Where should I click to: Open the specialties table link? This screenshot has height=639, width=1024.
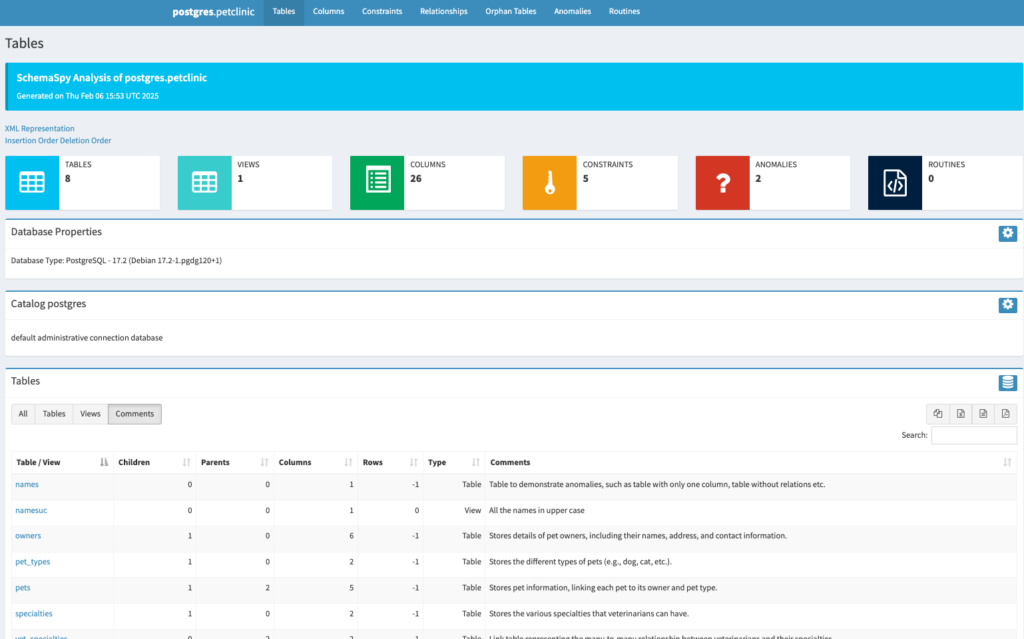34,614
